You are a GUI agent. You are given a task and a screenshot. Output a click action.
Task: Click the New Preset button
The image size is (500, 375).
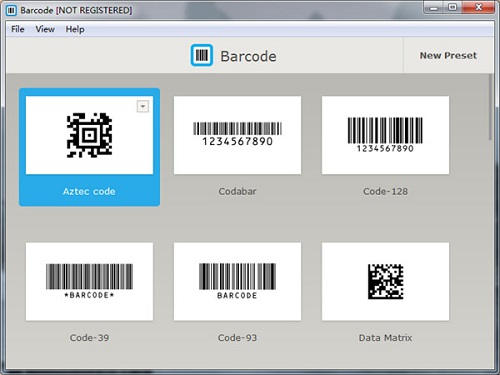448,55
